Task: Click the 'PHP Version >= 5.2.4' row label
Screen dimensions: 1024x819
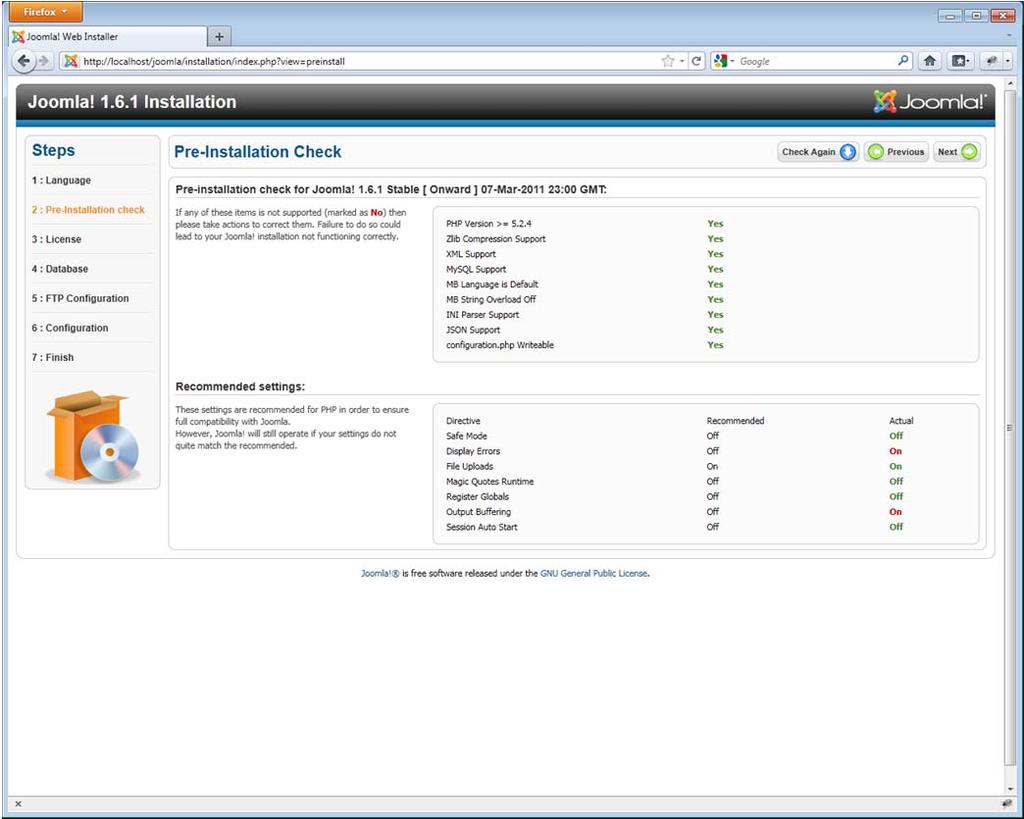Action: [488, 223]
